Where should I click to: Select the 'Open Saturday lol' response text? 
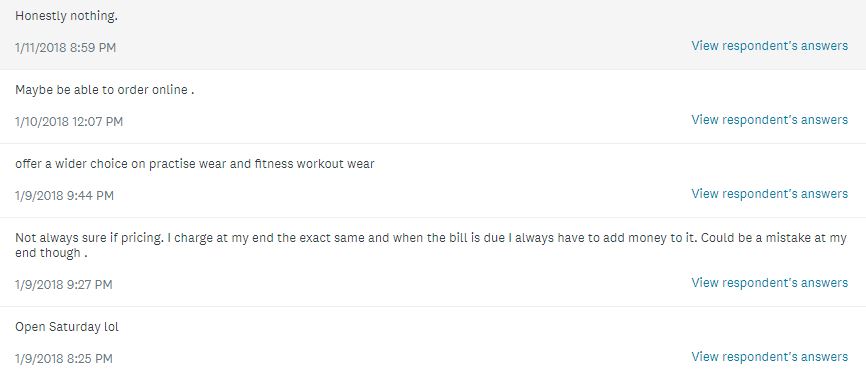67,327
